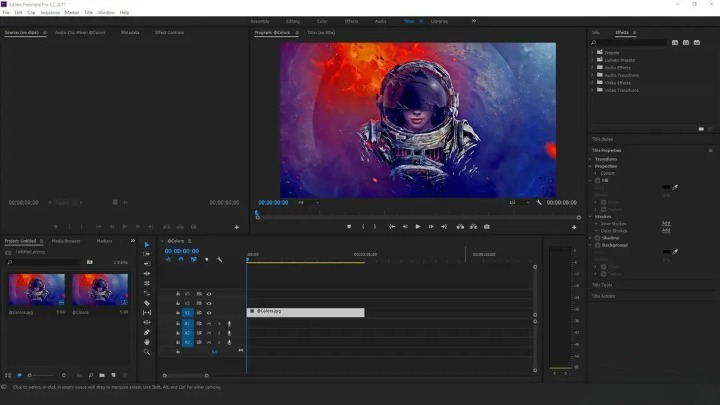Expand the Lumetri Presets folder
720x405 pixels.
coord(592,60)
